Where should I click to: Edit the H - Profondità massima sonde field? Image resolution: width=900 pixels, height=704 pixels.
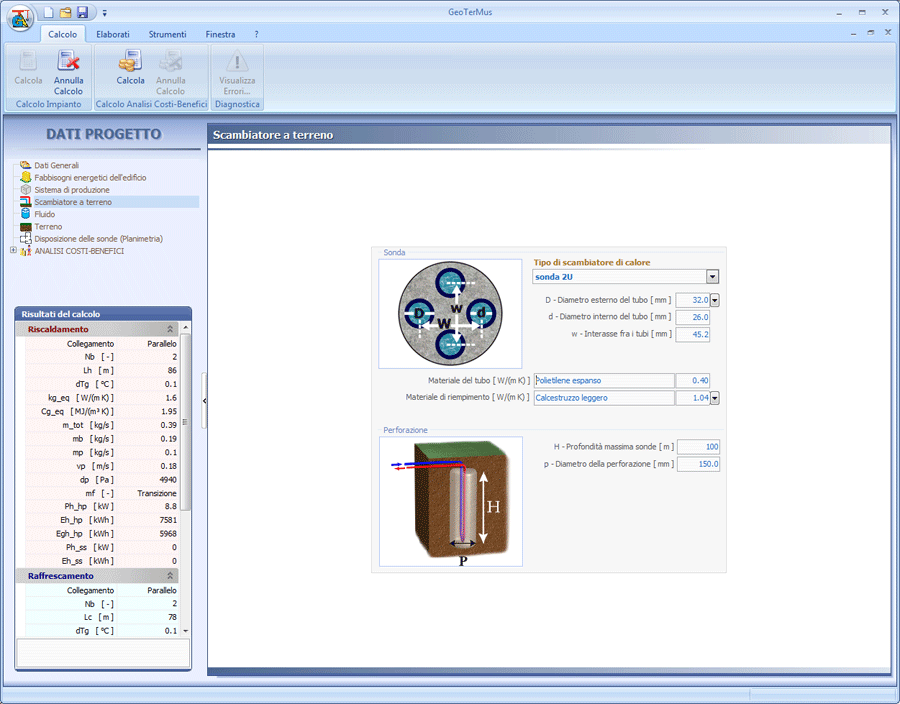coord(697,447)
